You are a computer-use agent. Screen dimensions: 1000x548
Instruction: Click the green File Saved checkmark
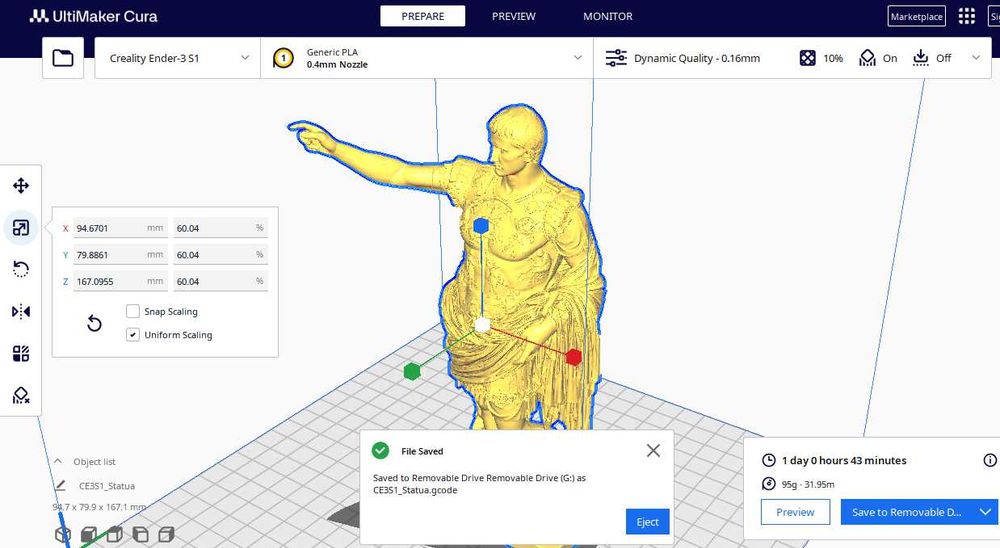(x=381, y=450)
